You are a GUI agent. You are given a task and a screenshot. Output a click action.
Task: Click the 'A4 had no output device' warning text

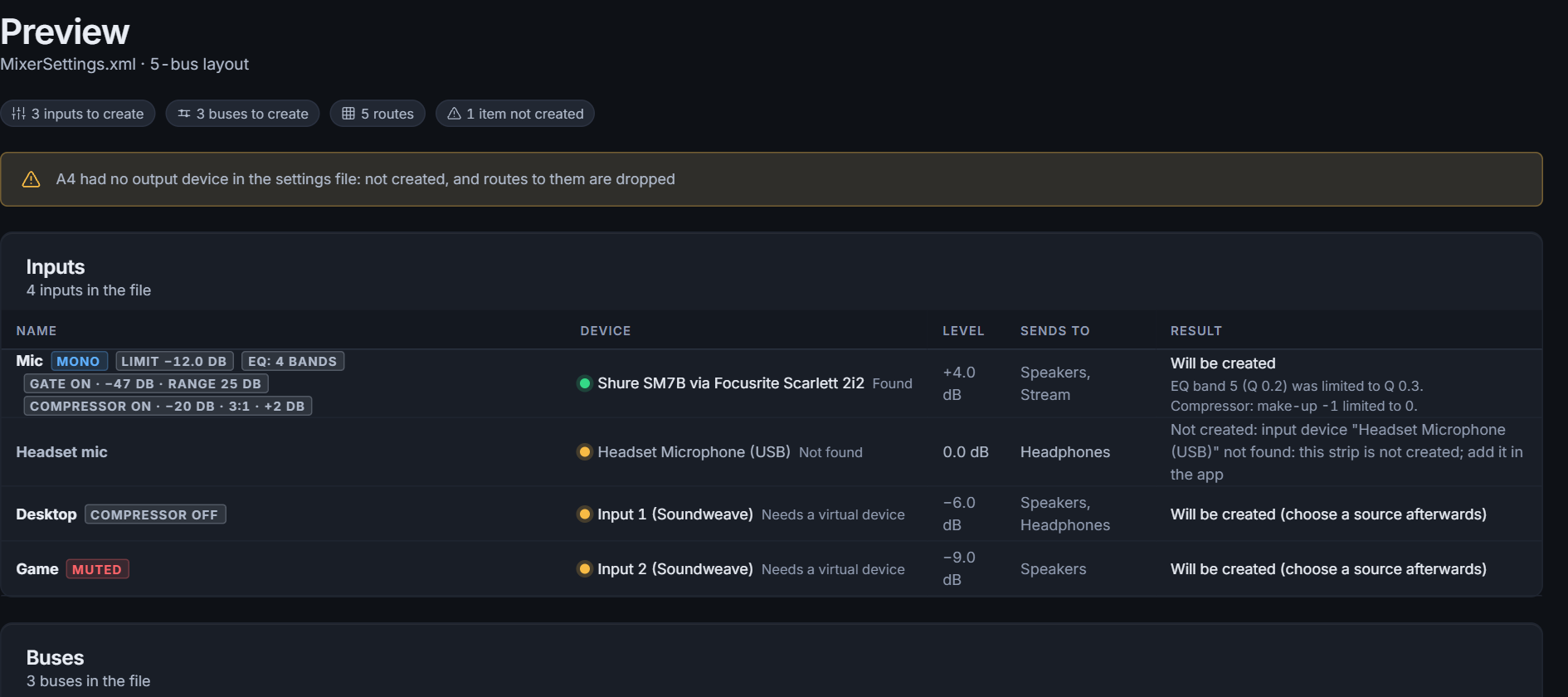coord(366,179)
